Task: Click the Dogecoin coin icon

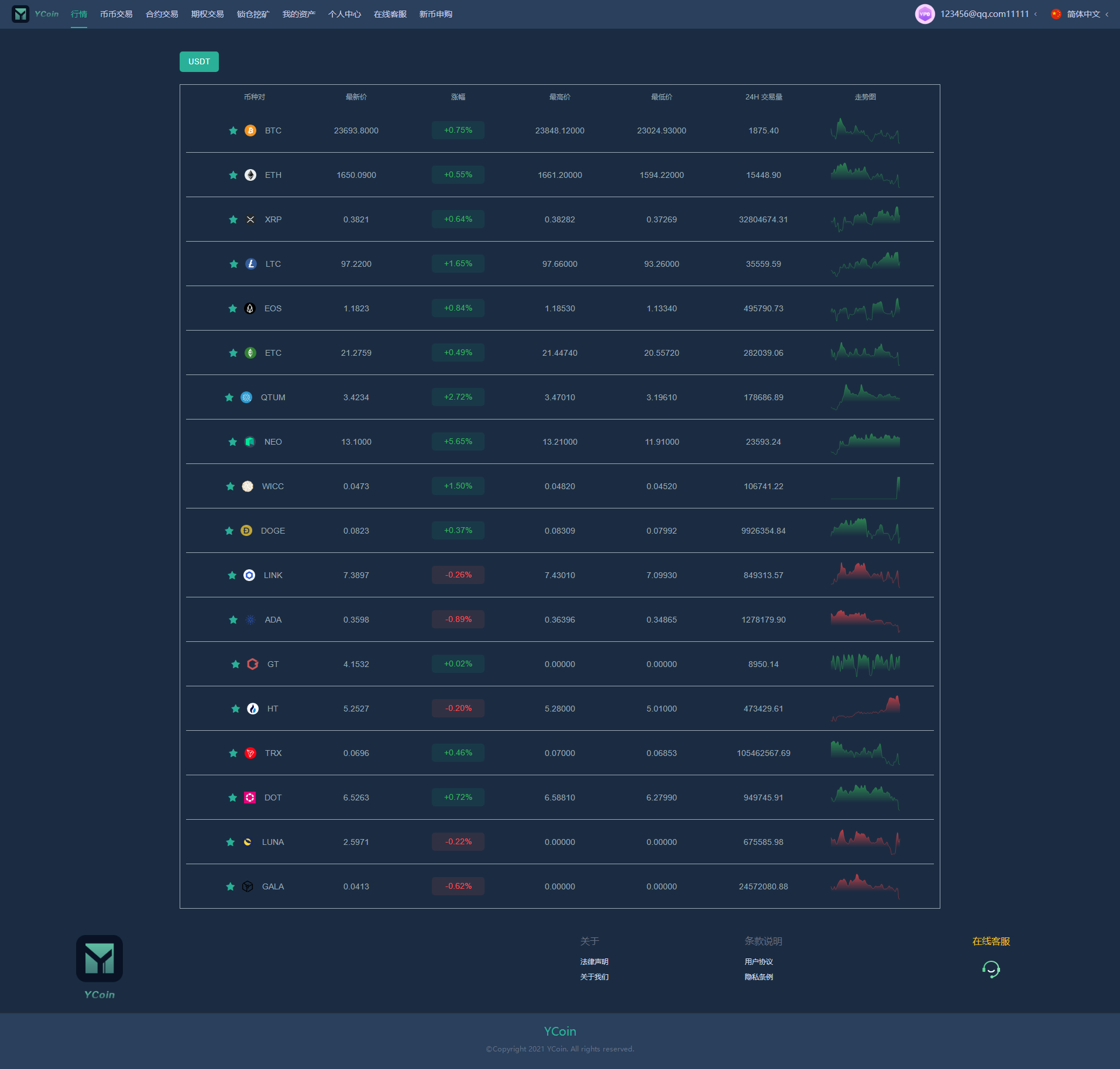Action: coord(246,531)
